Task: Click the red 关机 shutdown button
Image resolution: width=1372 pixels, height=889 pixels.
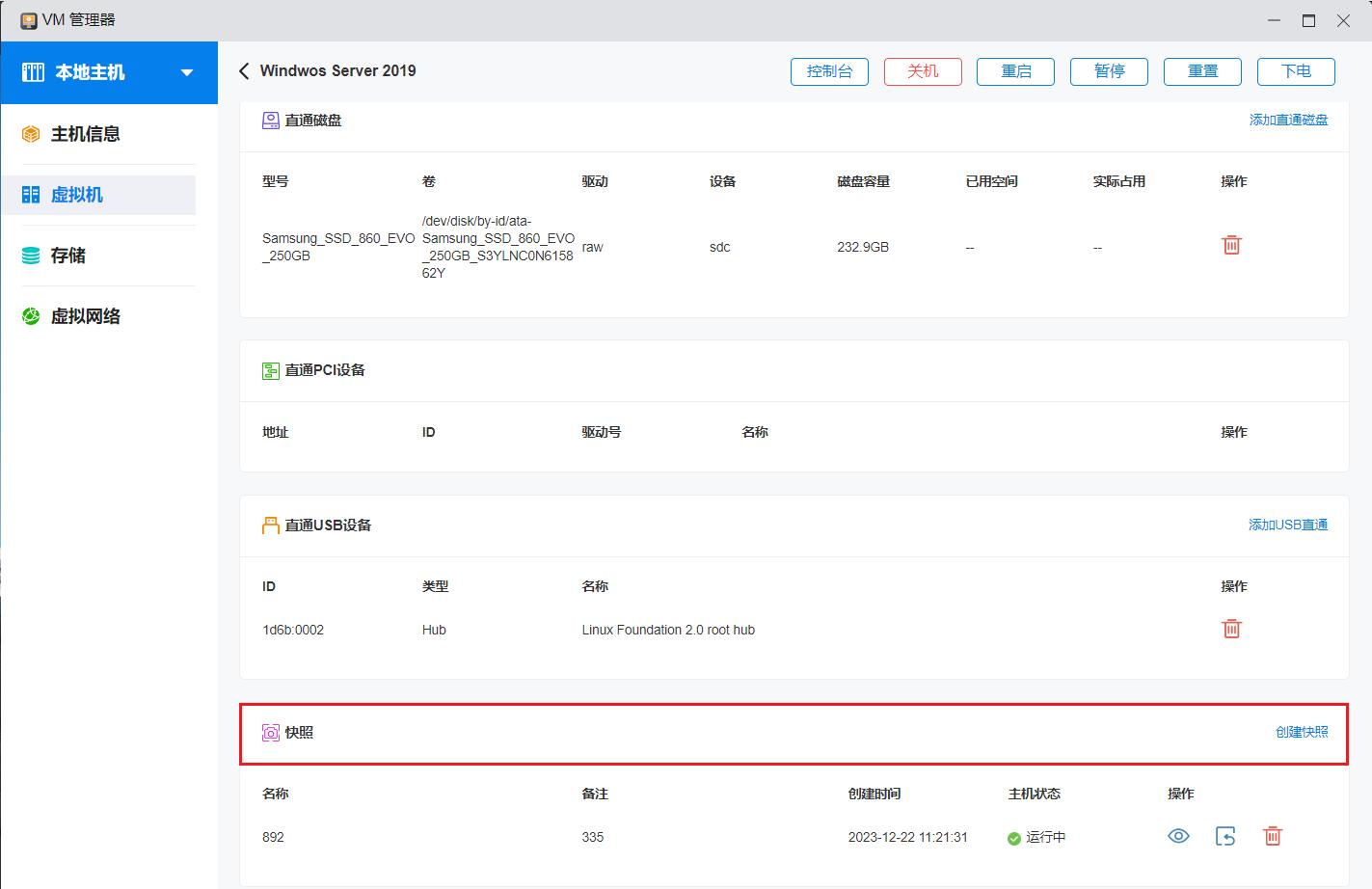Action: pos(923,71)
